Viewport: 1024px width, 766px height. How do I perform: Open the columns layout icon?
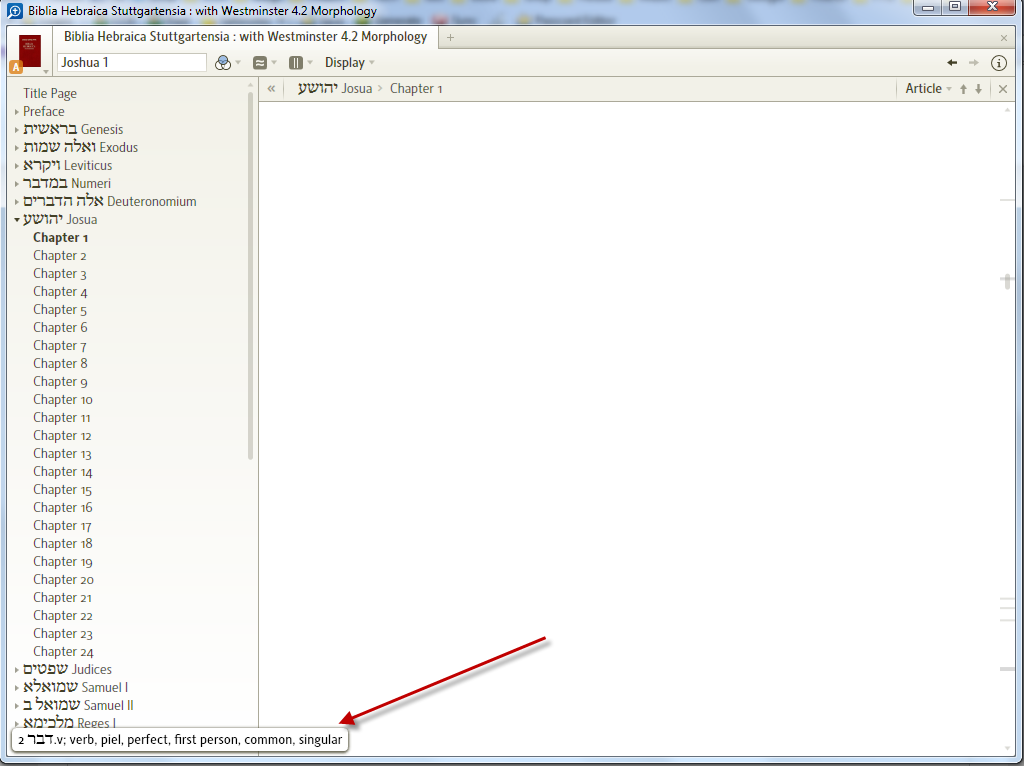[x=296, y=63]
